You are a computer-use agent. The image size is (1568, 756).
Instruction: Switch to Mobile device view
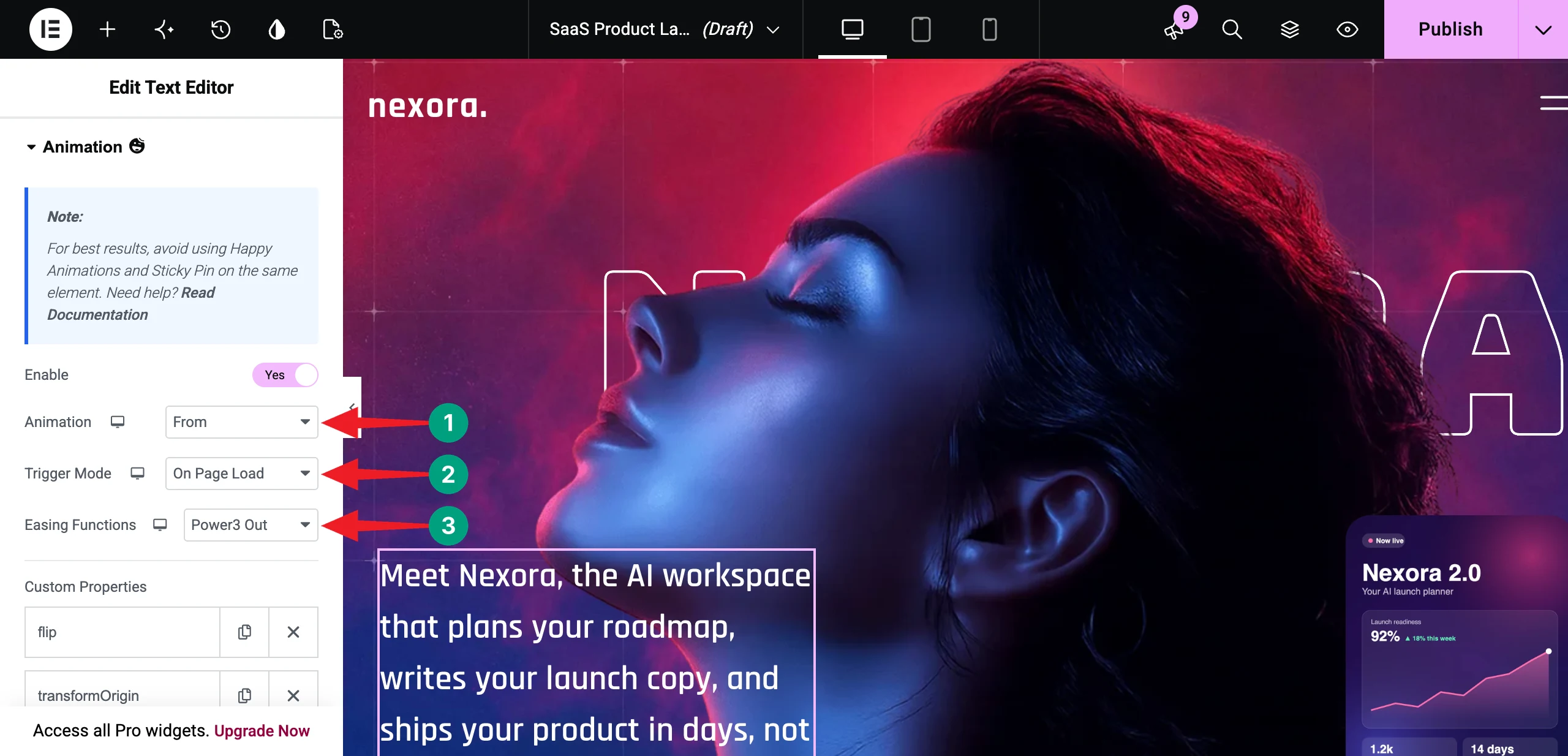pos(989,29)
